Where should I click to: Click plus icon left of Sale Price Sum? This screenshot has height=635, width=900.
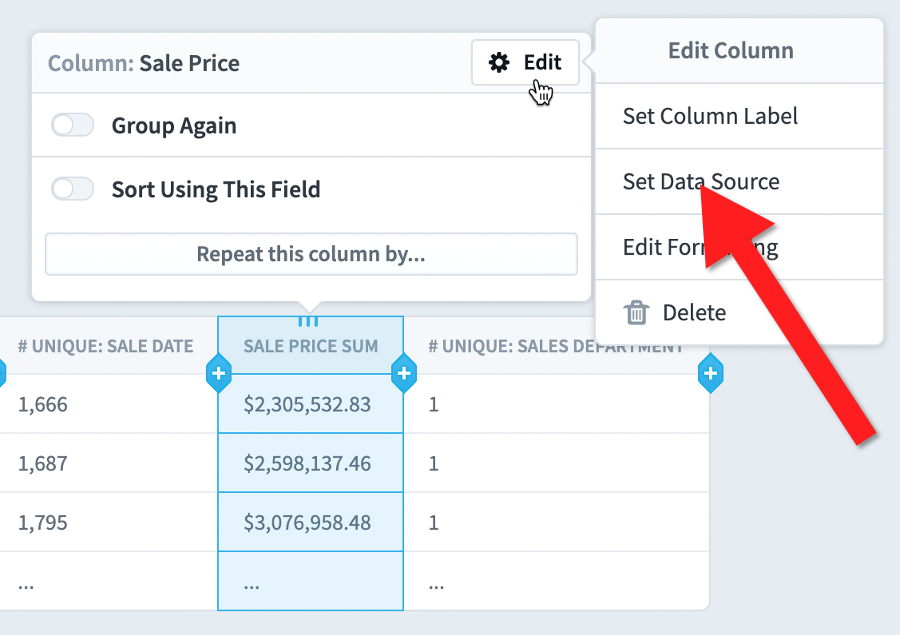coord(219,374)
